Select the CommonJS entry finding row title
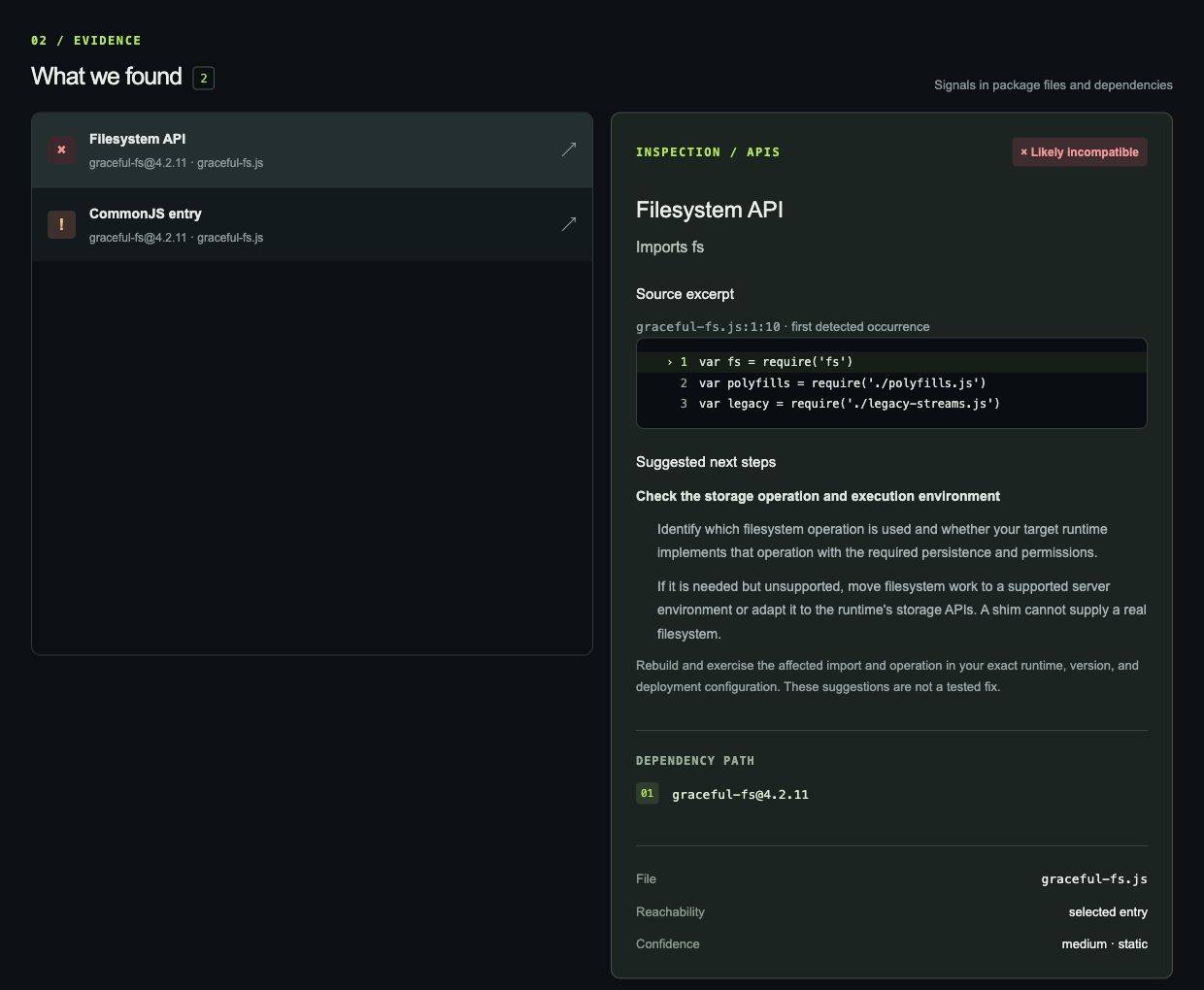 point(146,214)
